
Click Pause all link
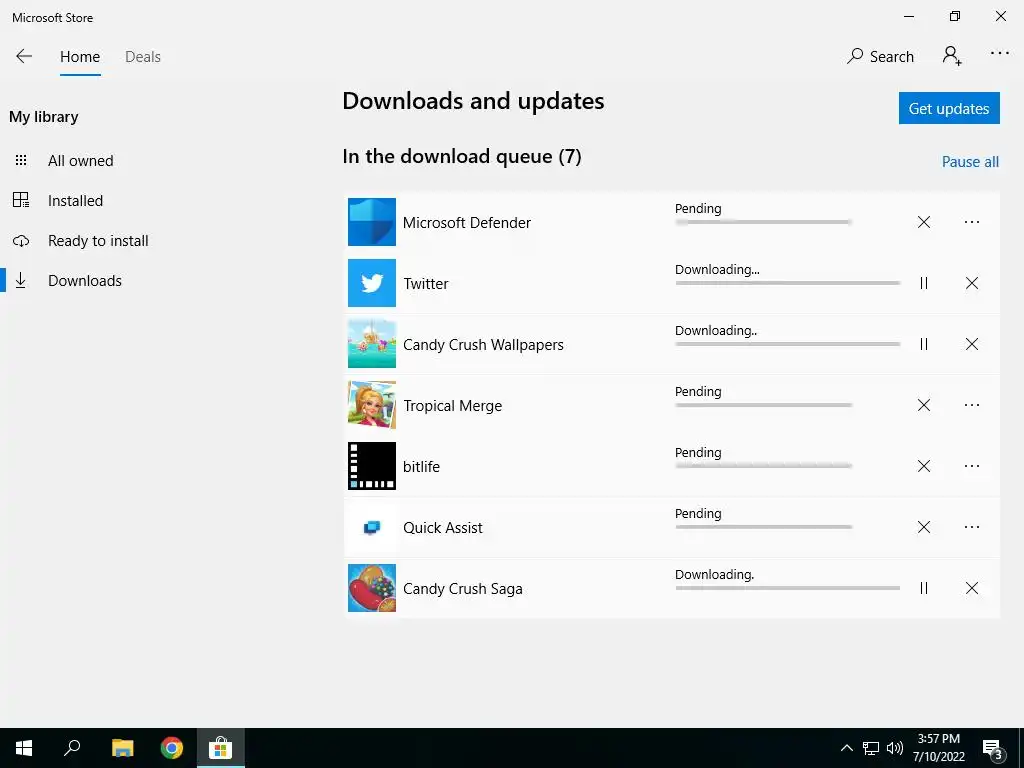[970, 162]
